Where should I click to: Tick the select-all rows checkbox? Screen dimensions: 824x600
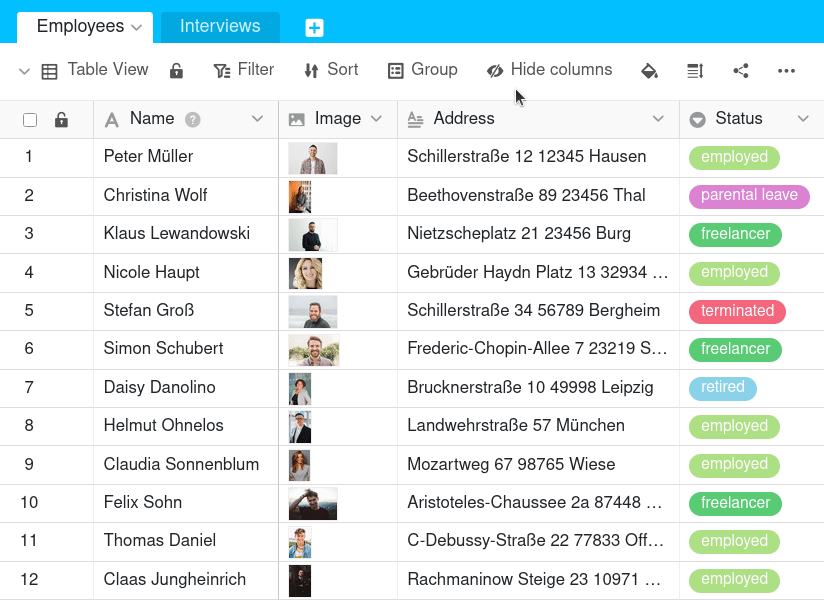30,120
